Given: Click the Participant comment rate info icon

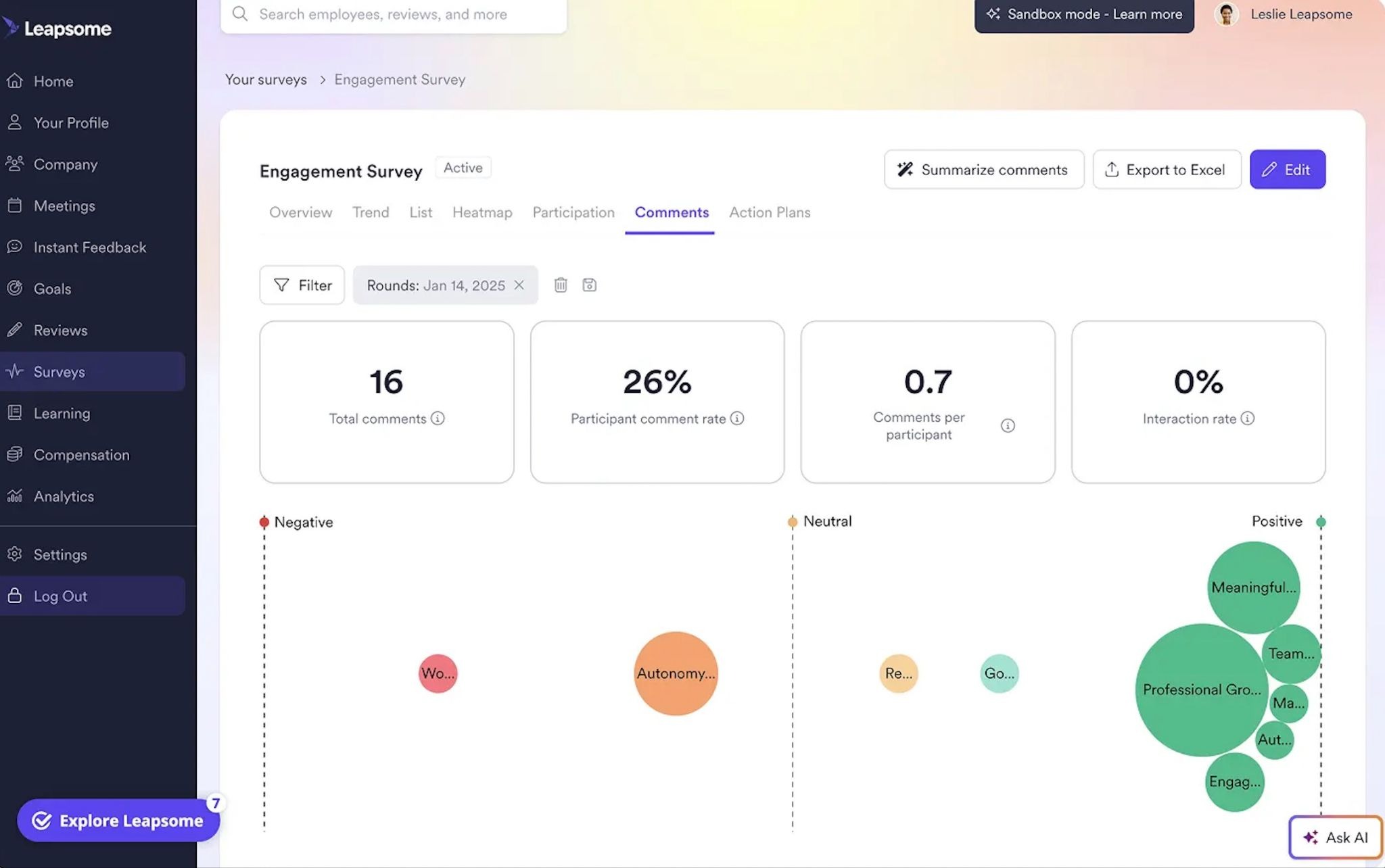Looking at the screenshot, I should tap(737, 418).
